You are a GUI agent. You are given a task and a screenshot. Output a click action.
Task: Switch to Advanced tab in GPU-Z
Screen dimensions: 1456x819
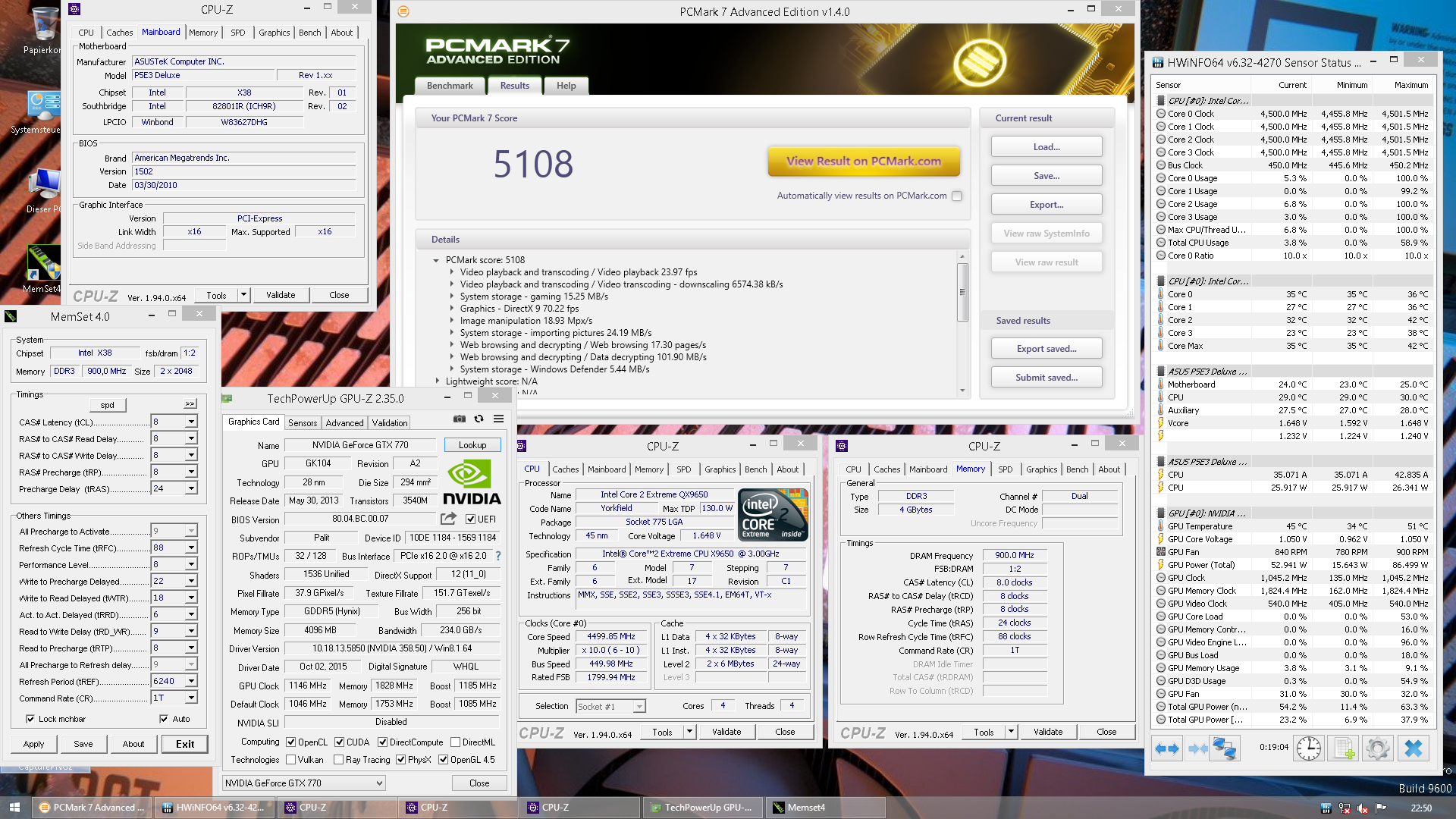(344, 423)
